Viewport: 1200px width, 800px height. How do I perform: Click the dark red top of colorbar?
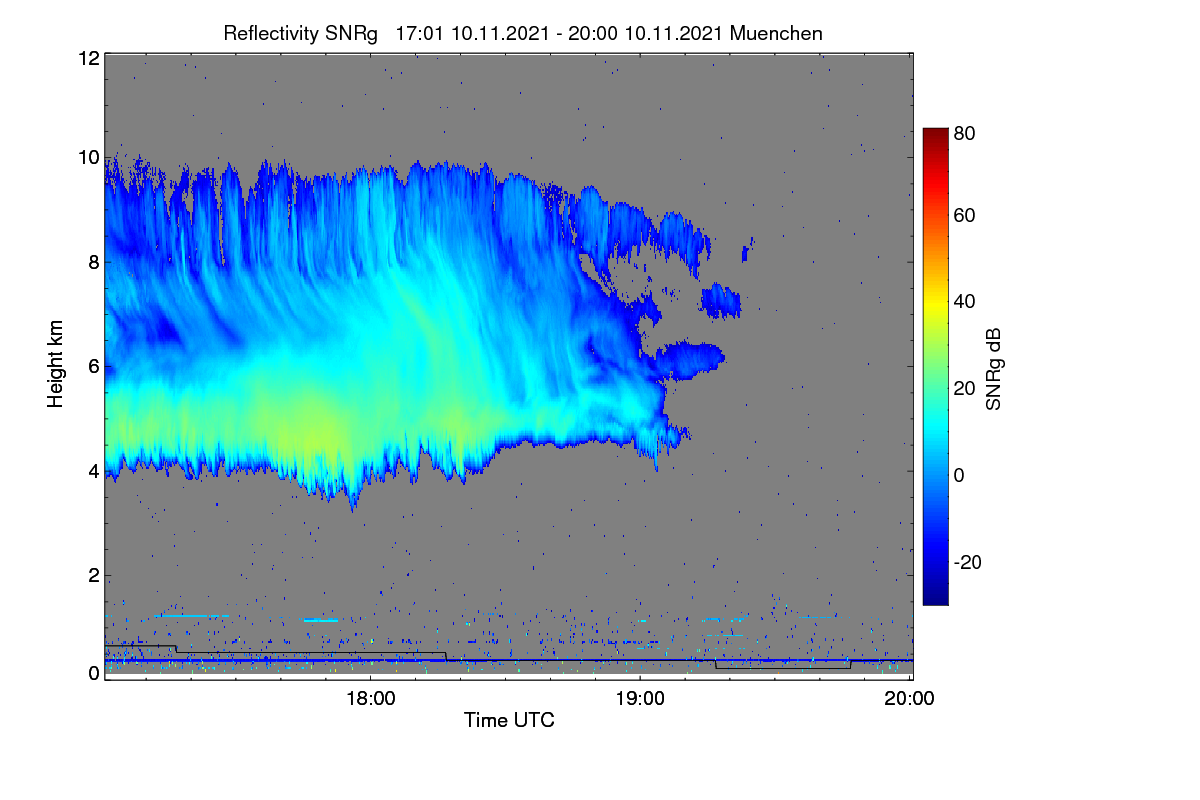pyautogui.click(x=935, y=134)
